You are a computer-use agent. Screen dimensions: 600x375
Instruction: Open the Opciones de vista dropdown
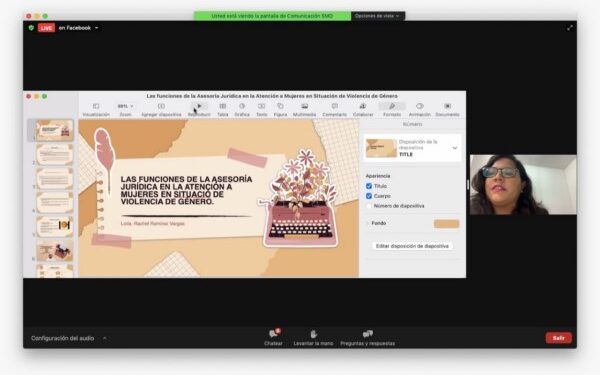coord(378,16)
